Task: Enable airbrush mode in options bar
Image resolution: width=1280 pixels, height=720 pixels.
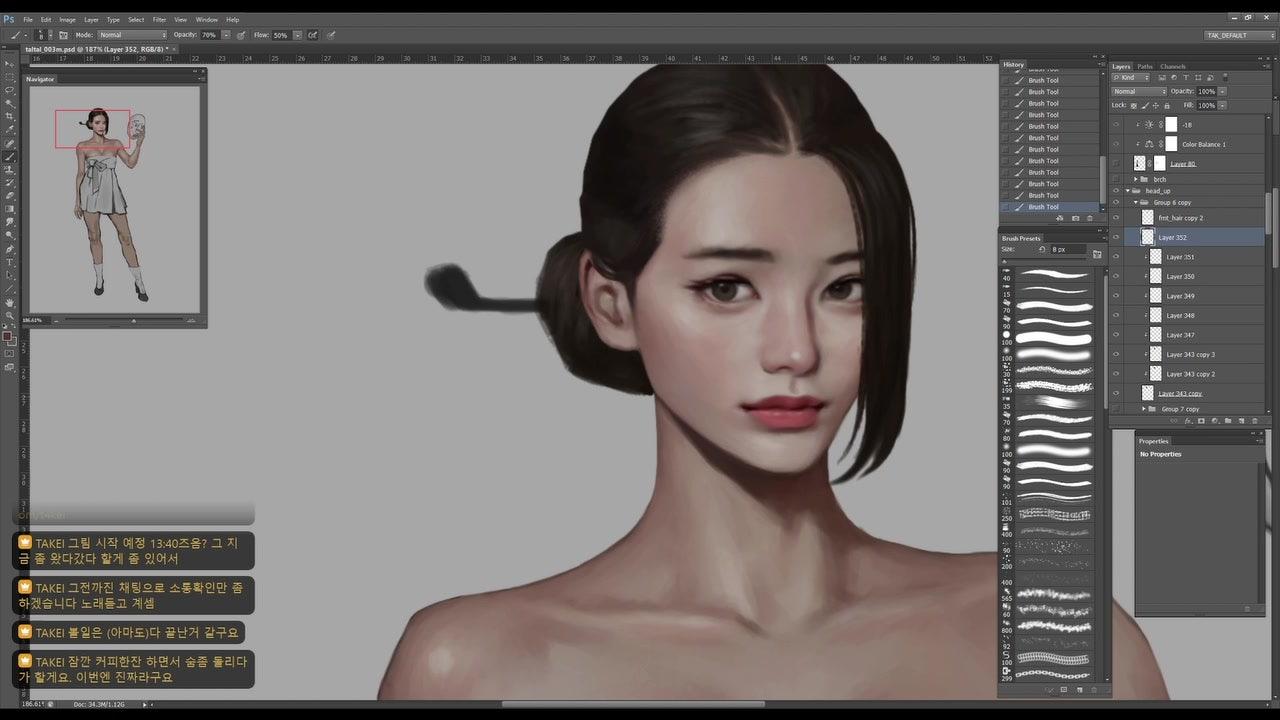Action: tap(313, 35)
